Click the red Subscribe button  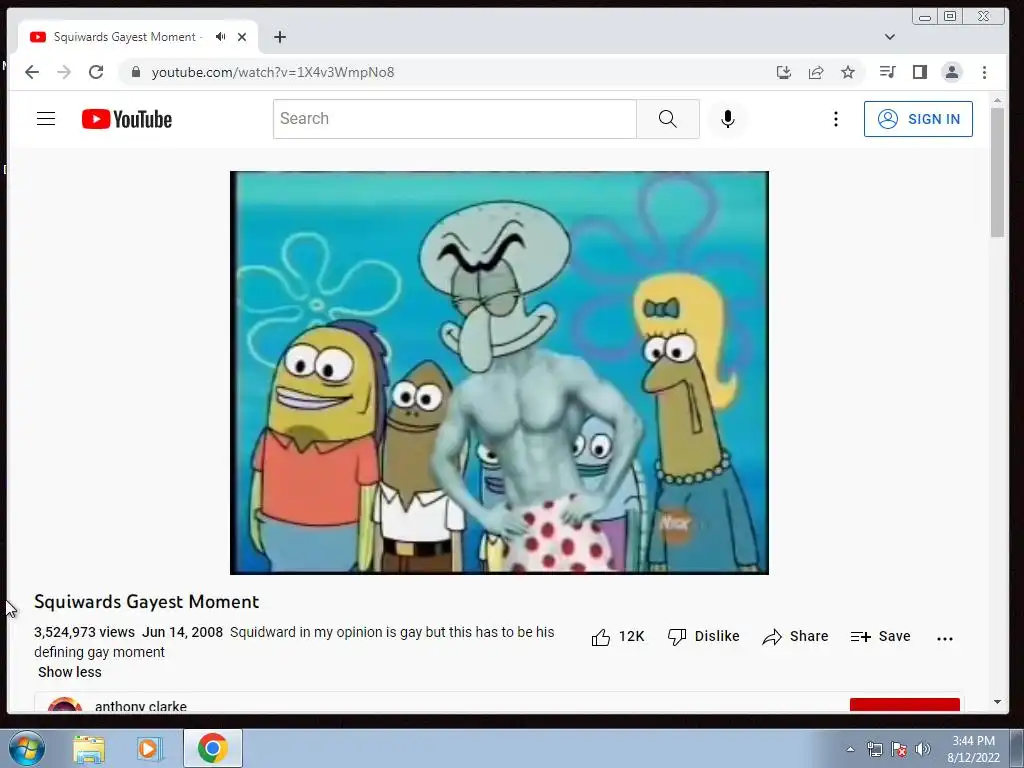[x=904, y=705]
